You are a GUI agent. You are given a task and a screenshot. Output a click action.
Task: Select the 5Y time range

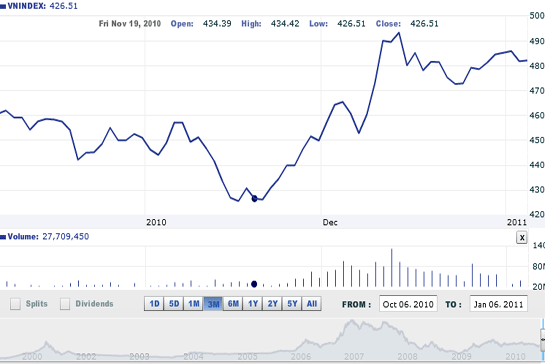pos(292,304)
